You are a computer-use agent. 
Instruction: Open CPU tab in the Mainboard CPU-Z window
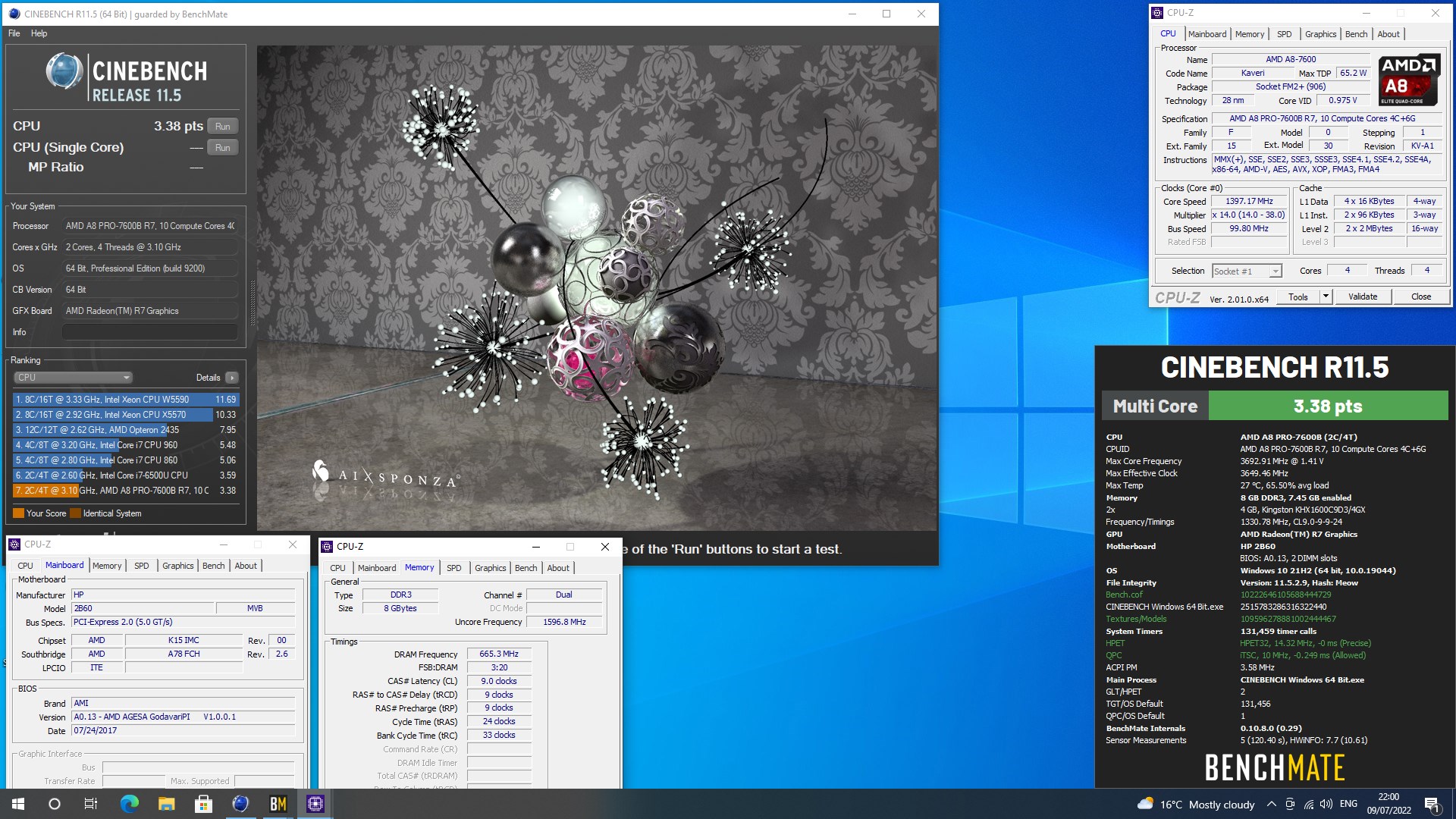(x=25, y=566)
